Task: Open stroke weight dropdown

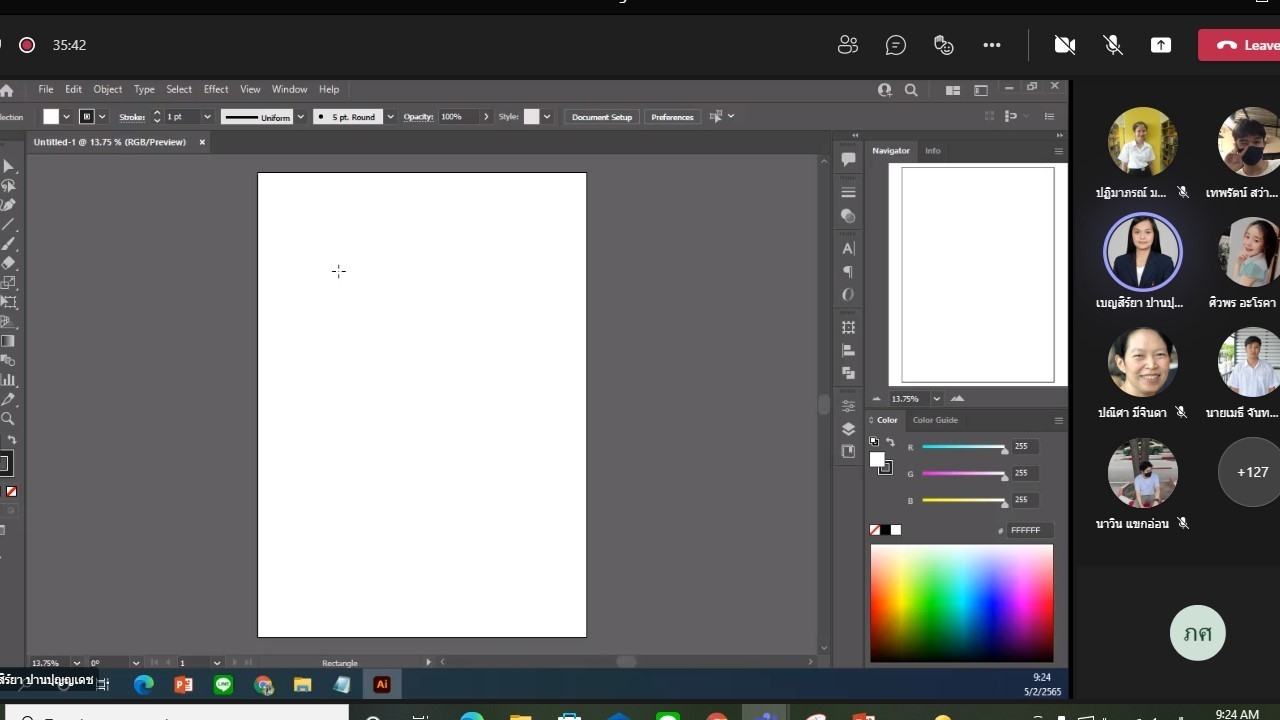Action: click(x=207, y=117)
